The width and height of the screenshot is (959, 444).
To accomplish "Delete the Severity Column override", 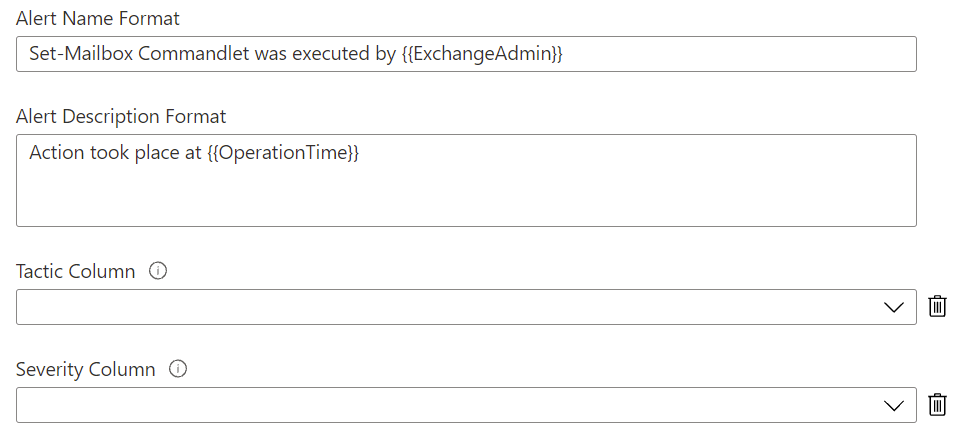I will [937, 405].
